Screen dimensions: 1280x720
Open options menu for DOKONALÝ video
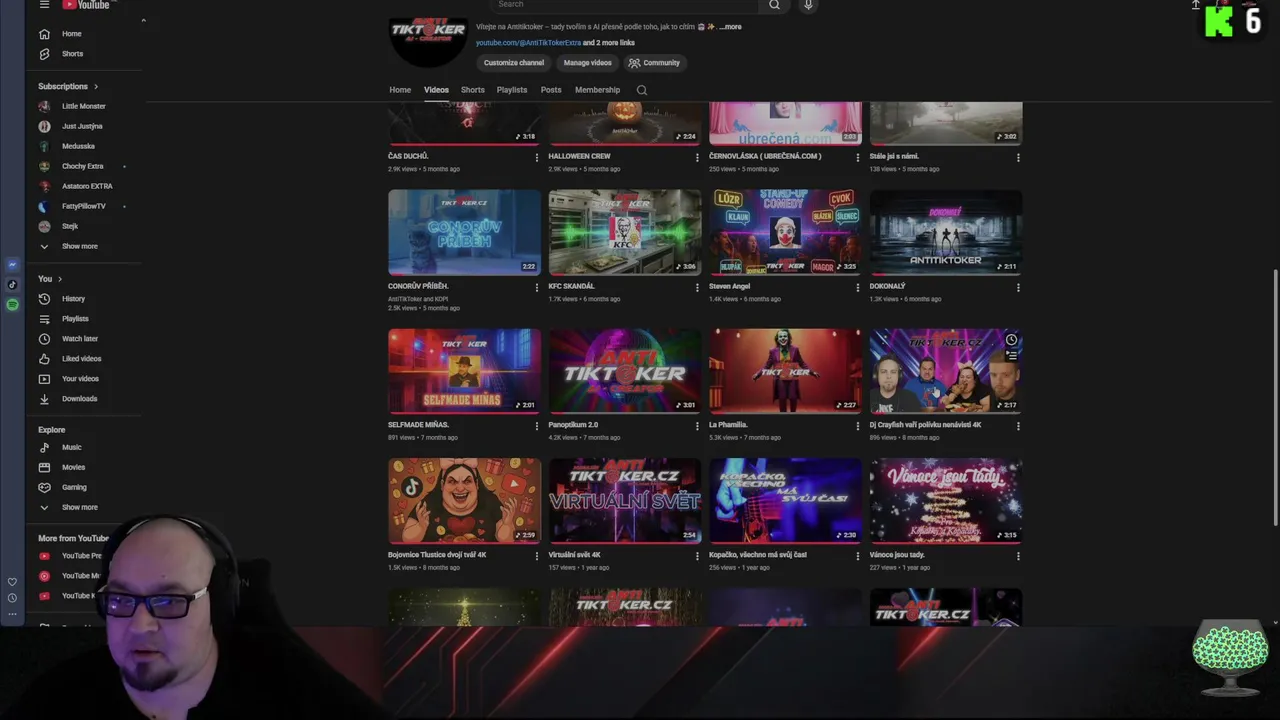click(x=1018, y=288)
